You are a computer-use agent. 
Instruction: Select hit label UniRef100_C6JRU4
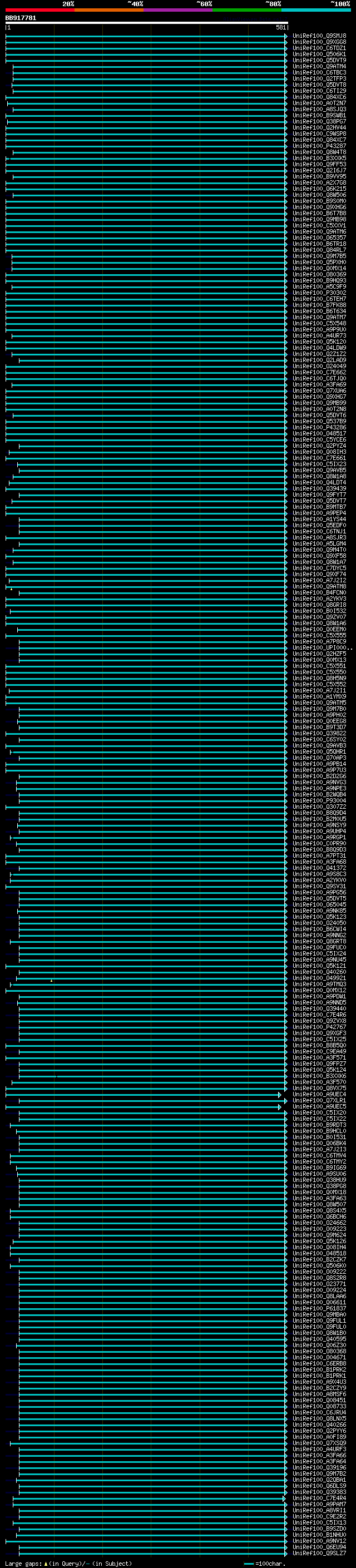pyautogui.click(x=319, y=1412)
